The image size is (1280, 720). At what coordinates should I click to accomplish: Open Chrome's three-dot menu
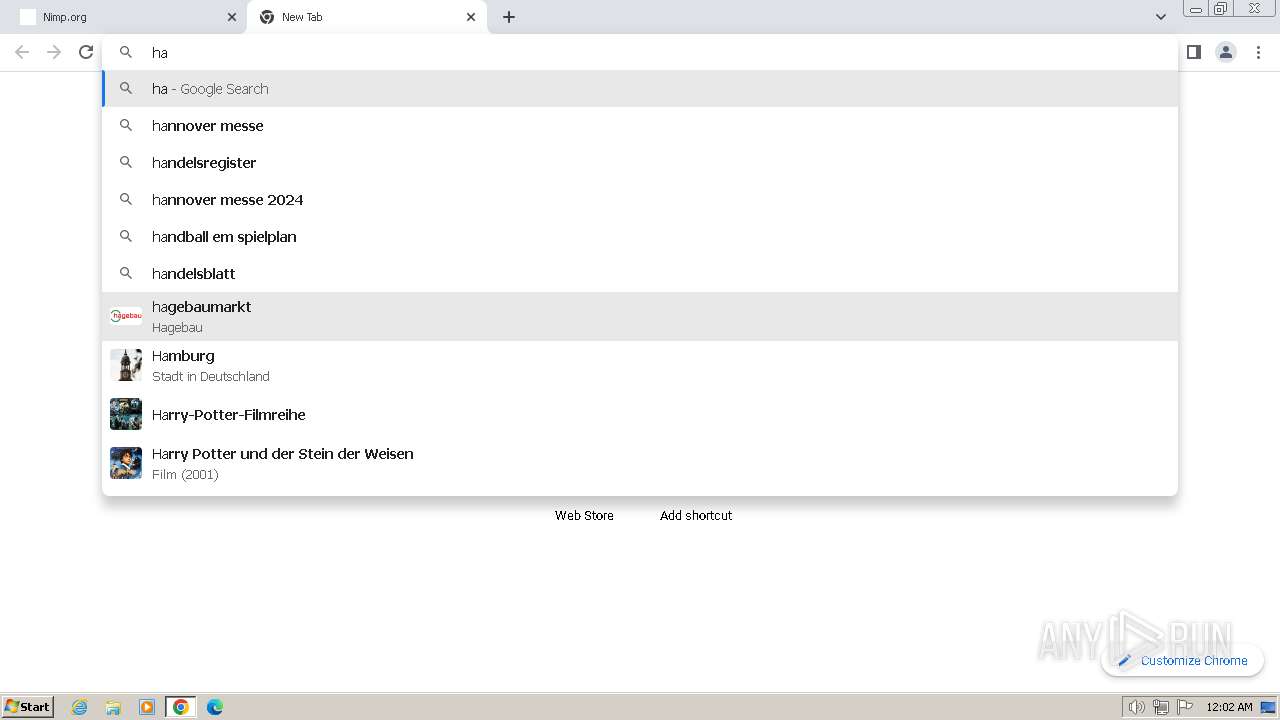pos(1259,52)
